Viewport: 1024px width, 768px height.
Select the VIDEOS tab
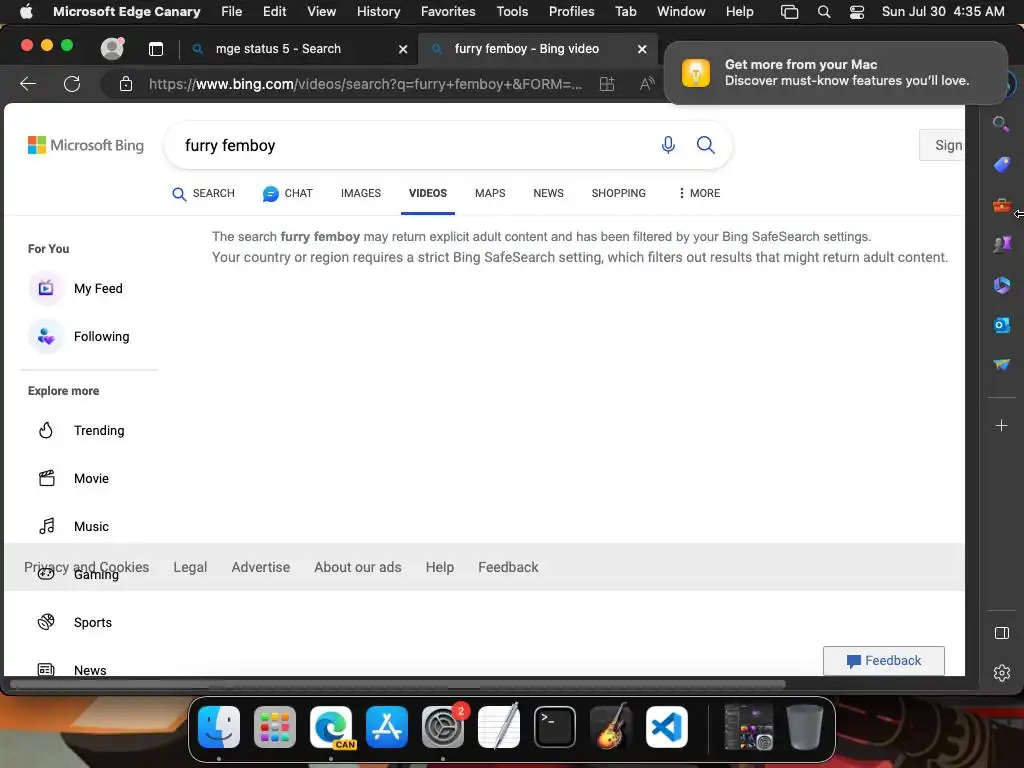pos(428,193)
